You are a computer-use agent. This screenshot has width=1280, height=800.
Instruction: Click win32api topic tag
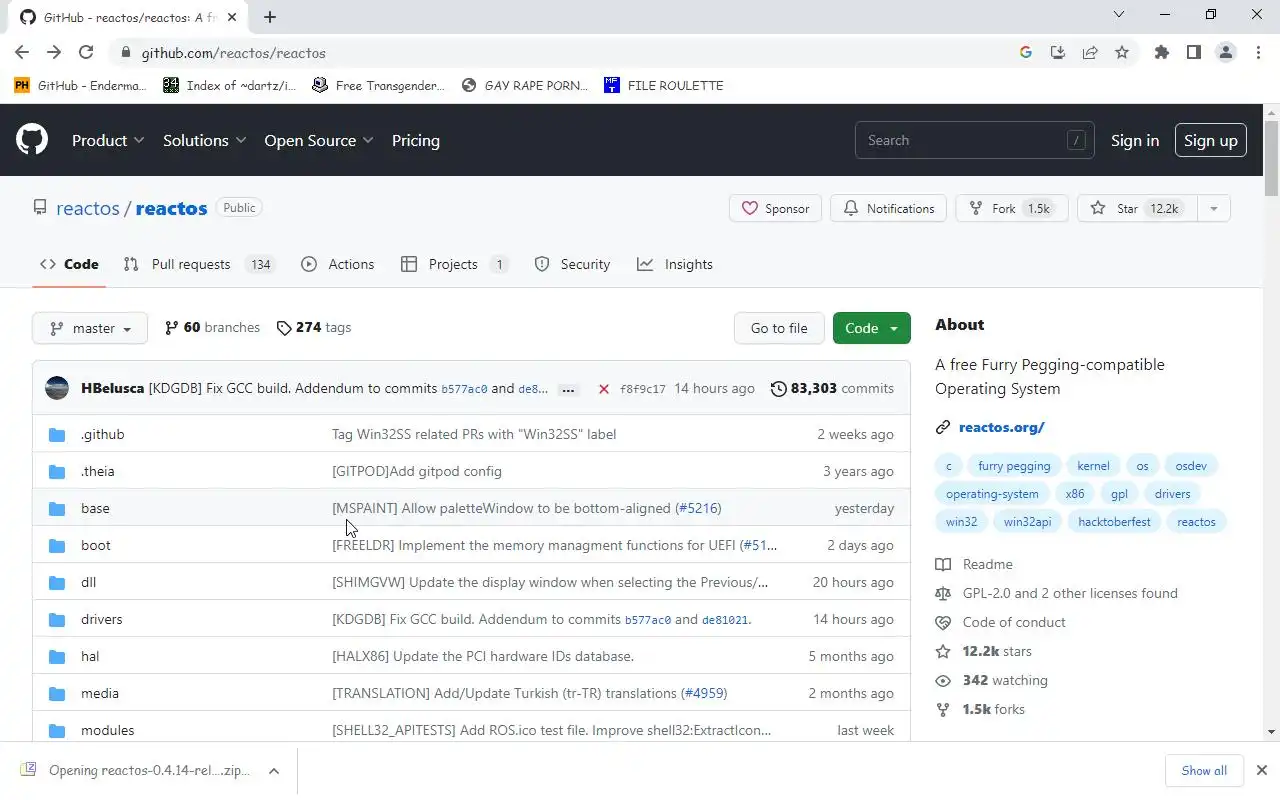tap(1027, 521)
